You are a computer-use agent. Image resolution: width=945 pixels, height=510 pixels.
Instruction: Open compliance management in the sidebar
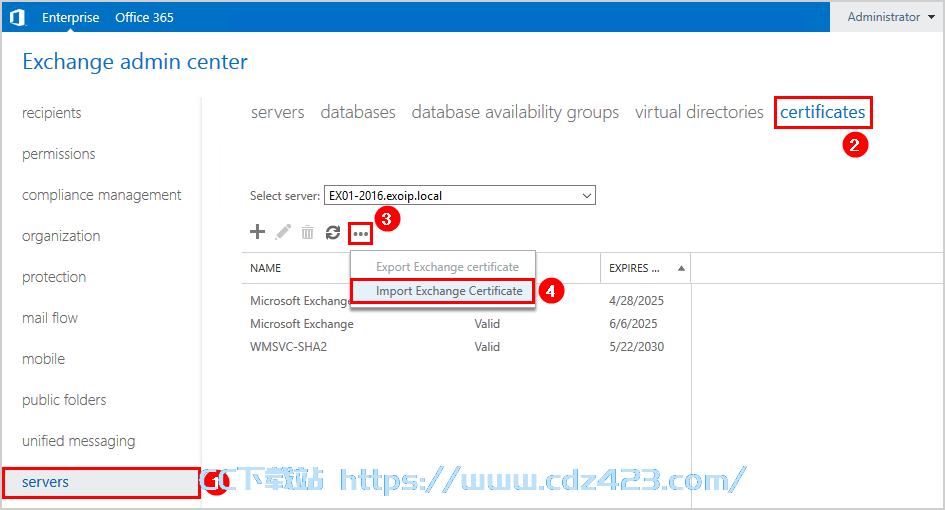pyautogui.click(x=101, y=195)
